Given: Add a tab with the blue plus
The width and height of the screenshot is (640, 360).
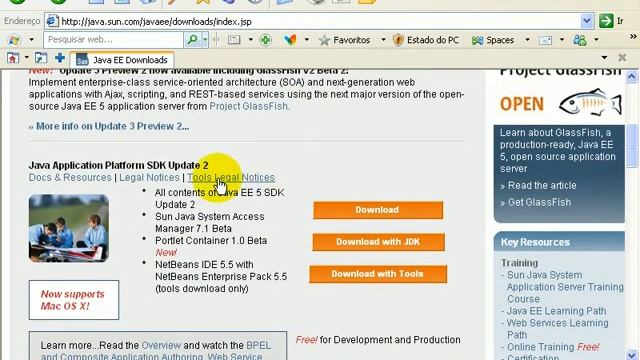Looking at the screenshot, I should (x=60, y=58).
